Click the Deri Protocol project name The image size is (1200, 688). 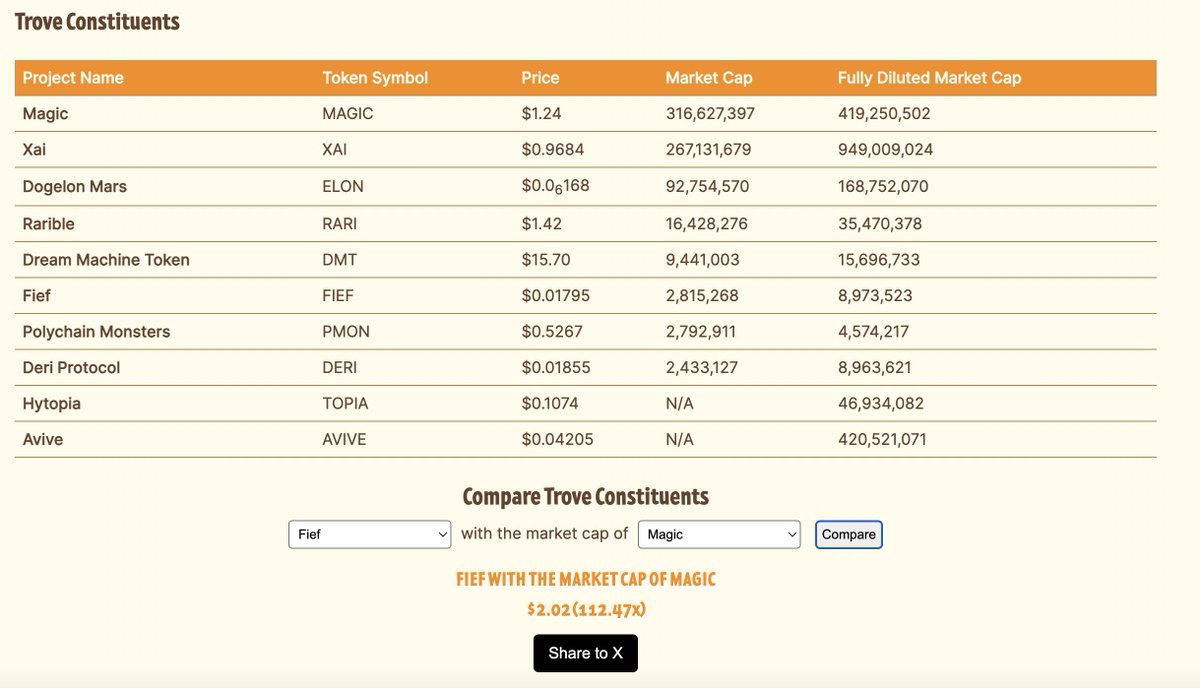point(71,367)
